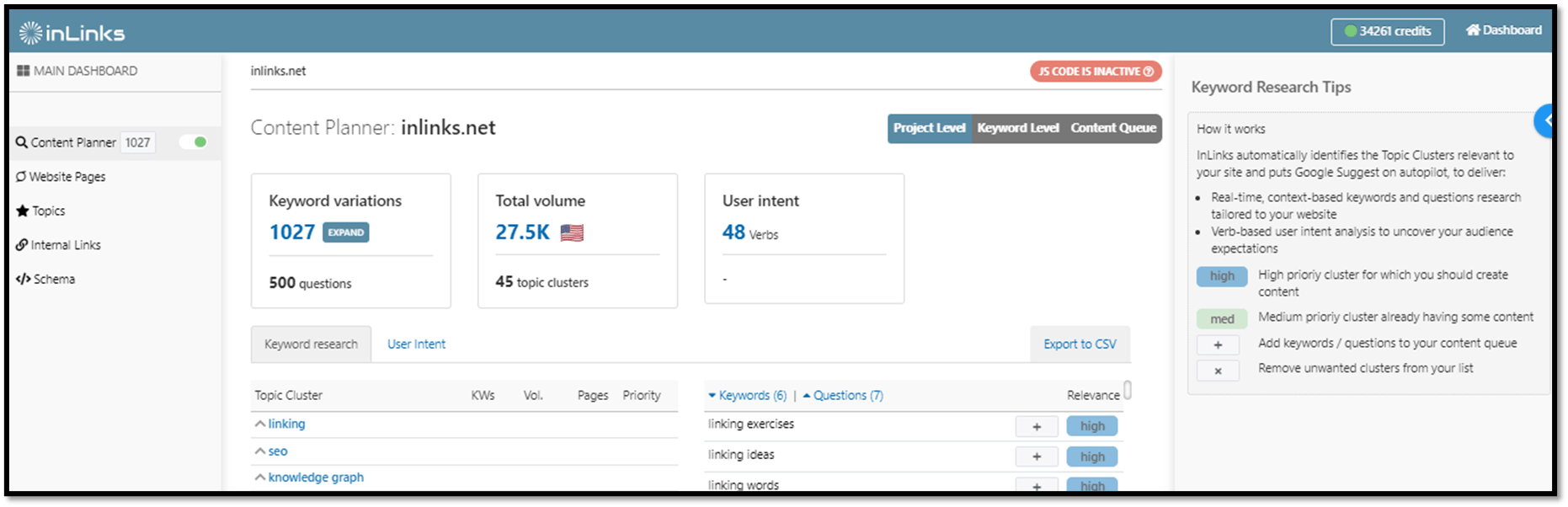Click high badge for linking exercises
Viewport: 1568px width, 507px height.
1092,426
